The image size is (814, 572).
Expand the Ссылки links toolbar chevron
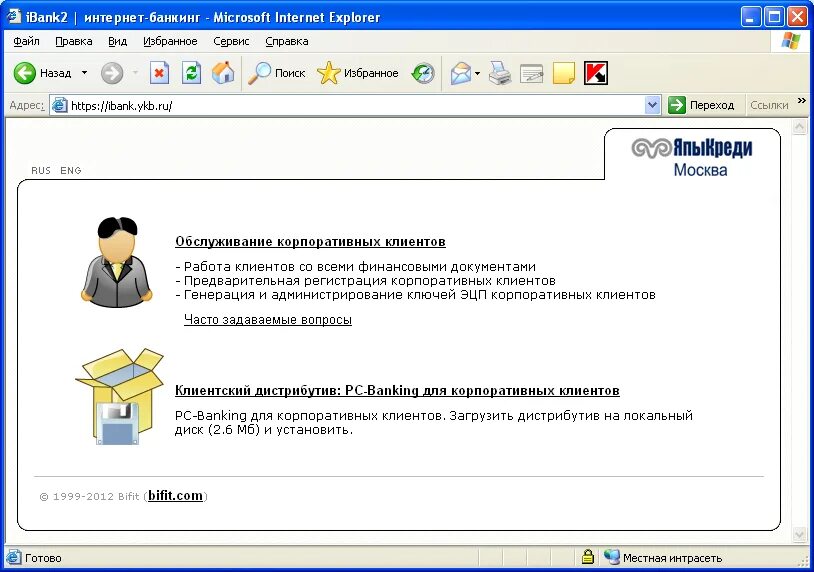point(802,101)
